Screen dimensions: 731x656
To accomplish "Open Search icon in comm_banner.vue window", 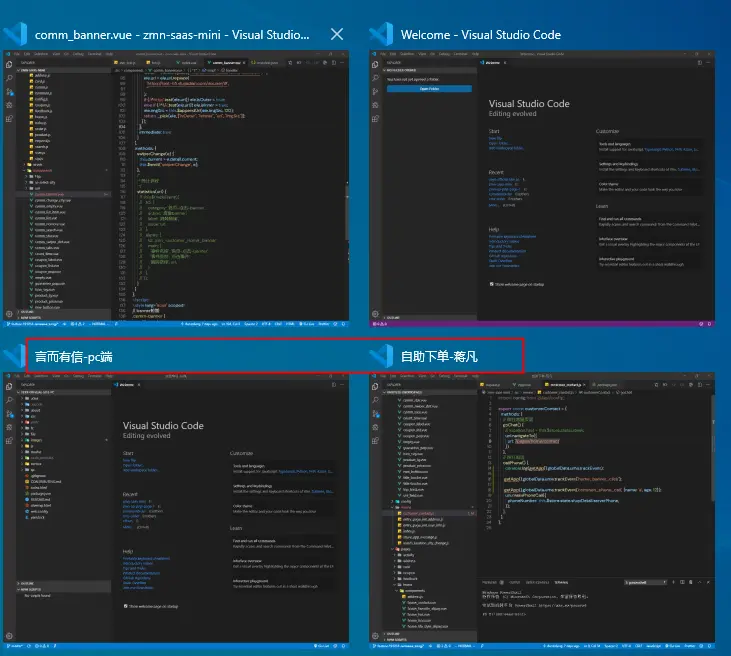I will (9, 78).
